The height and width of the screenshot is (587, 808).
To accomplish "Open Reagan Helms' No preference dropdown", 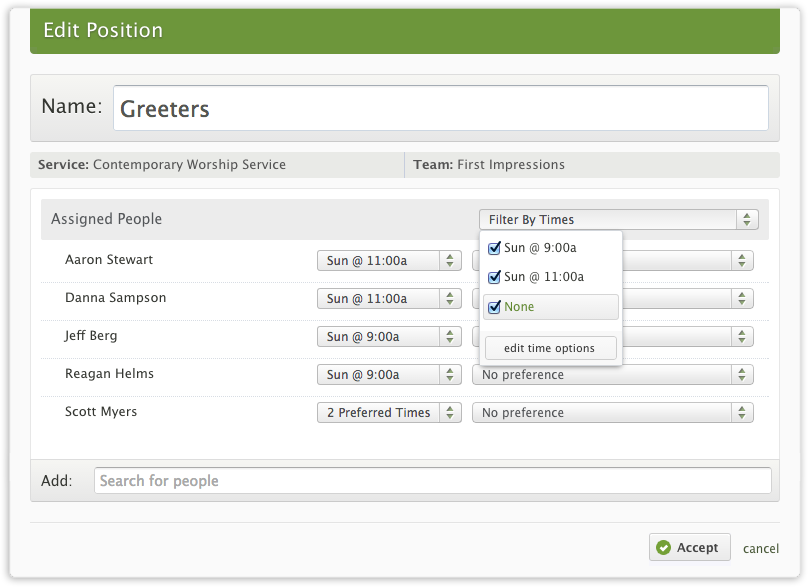I will click(612, 375).
